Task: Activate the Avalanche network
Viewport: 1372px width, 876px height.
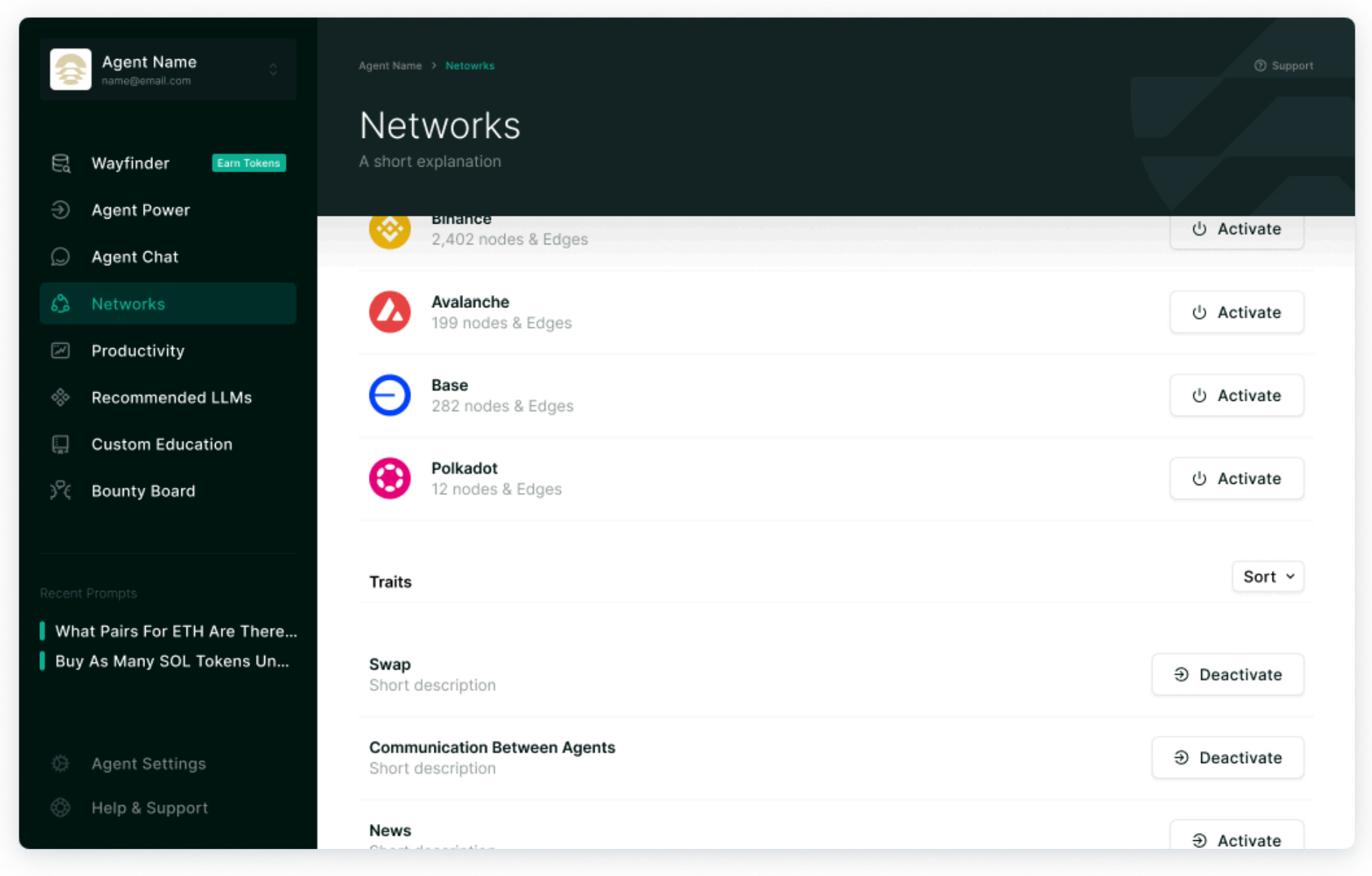Action: point(1236,312)
